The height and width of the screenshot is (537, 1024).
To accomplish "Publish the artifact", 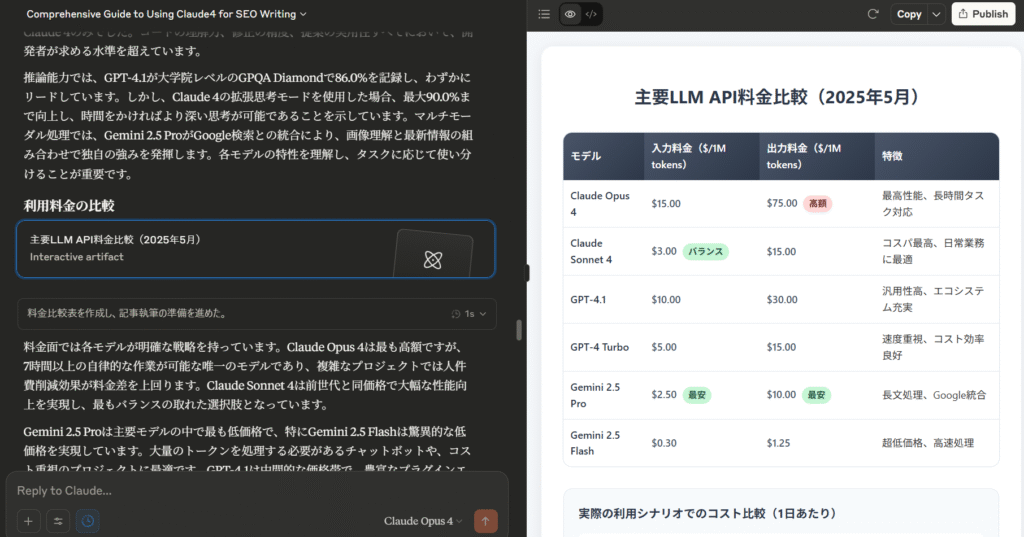I will [x=983, y=14].
